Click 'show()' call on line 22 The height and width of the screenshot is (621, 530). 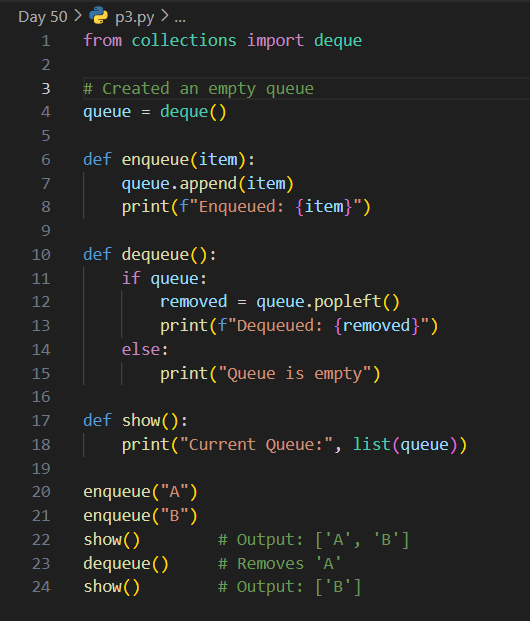112,539
